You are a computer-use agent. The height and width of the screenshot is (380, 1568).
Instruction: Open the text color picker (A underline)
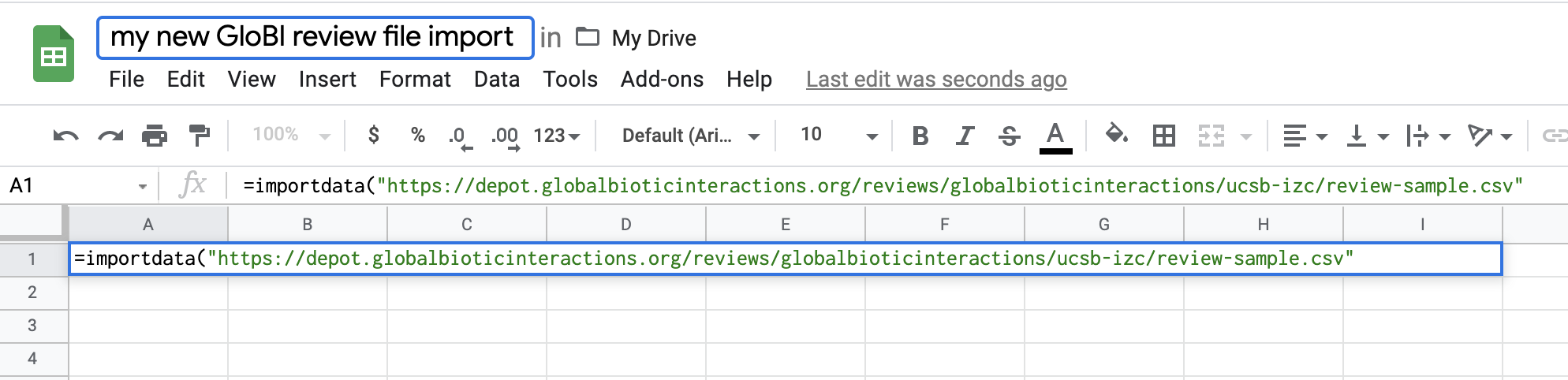pyautogui.click(x=1055, y=136)
